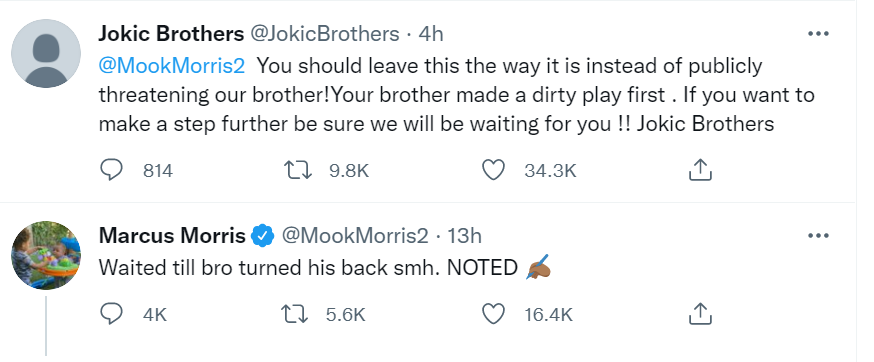View Jokic Brothers default avatar
Image resolution: width=874 pixels, height=362 pixels.
[x=46, y=53]
